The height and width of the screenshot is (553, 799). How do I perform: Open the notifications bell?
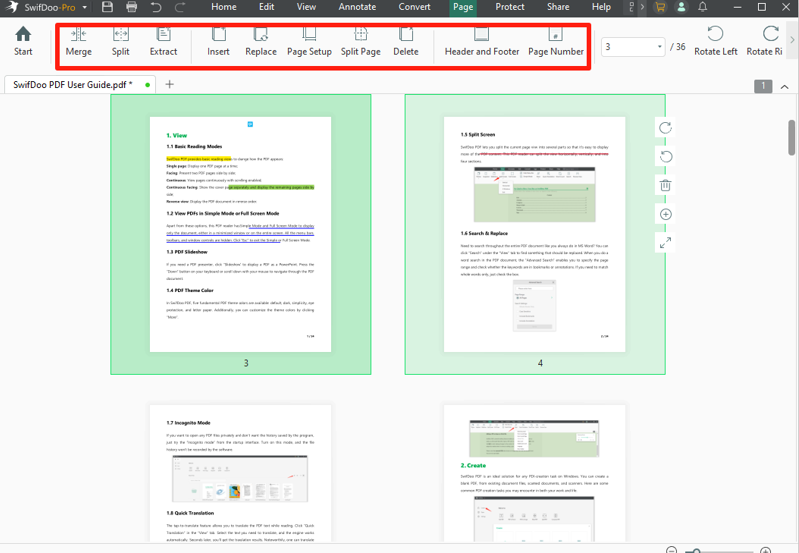[x=702, y=7]
